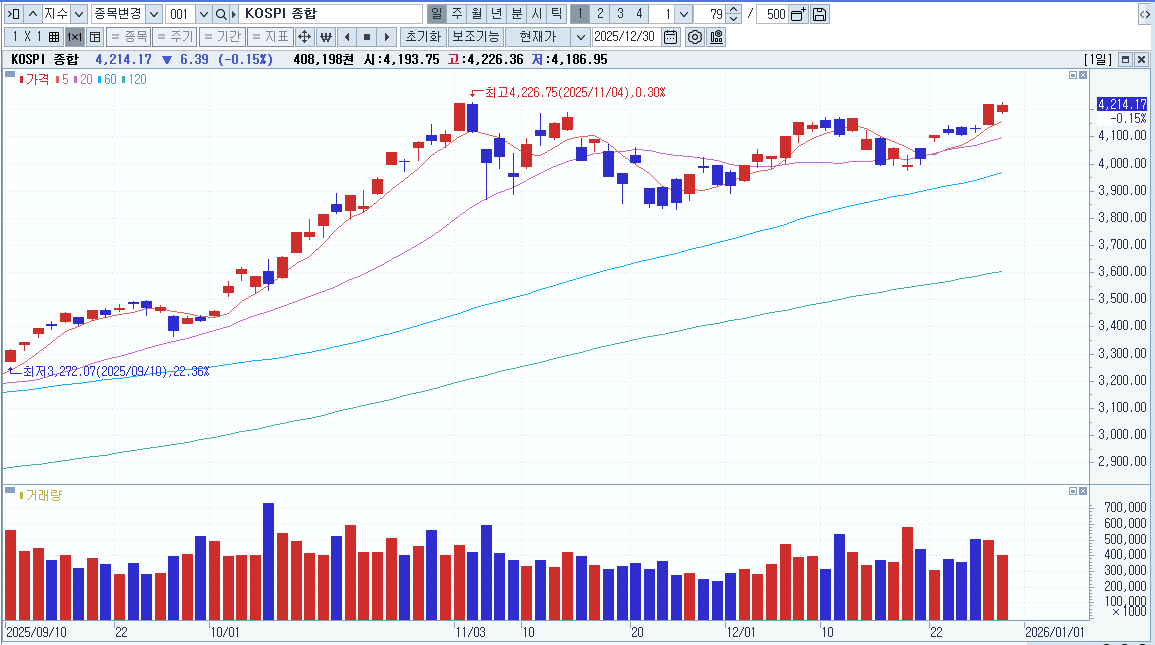Select the 분 (minute) period tab
1155x645 pixels.
[x=516, y=14]
